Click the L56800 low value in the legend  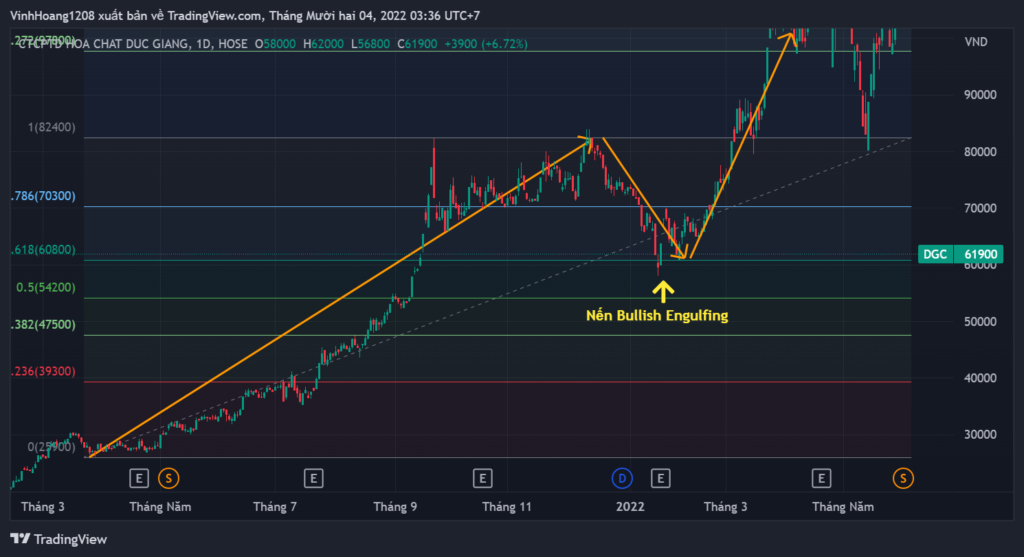pos(370,44)
